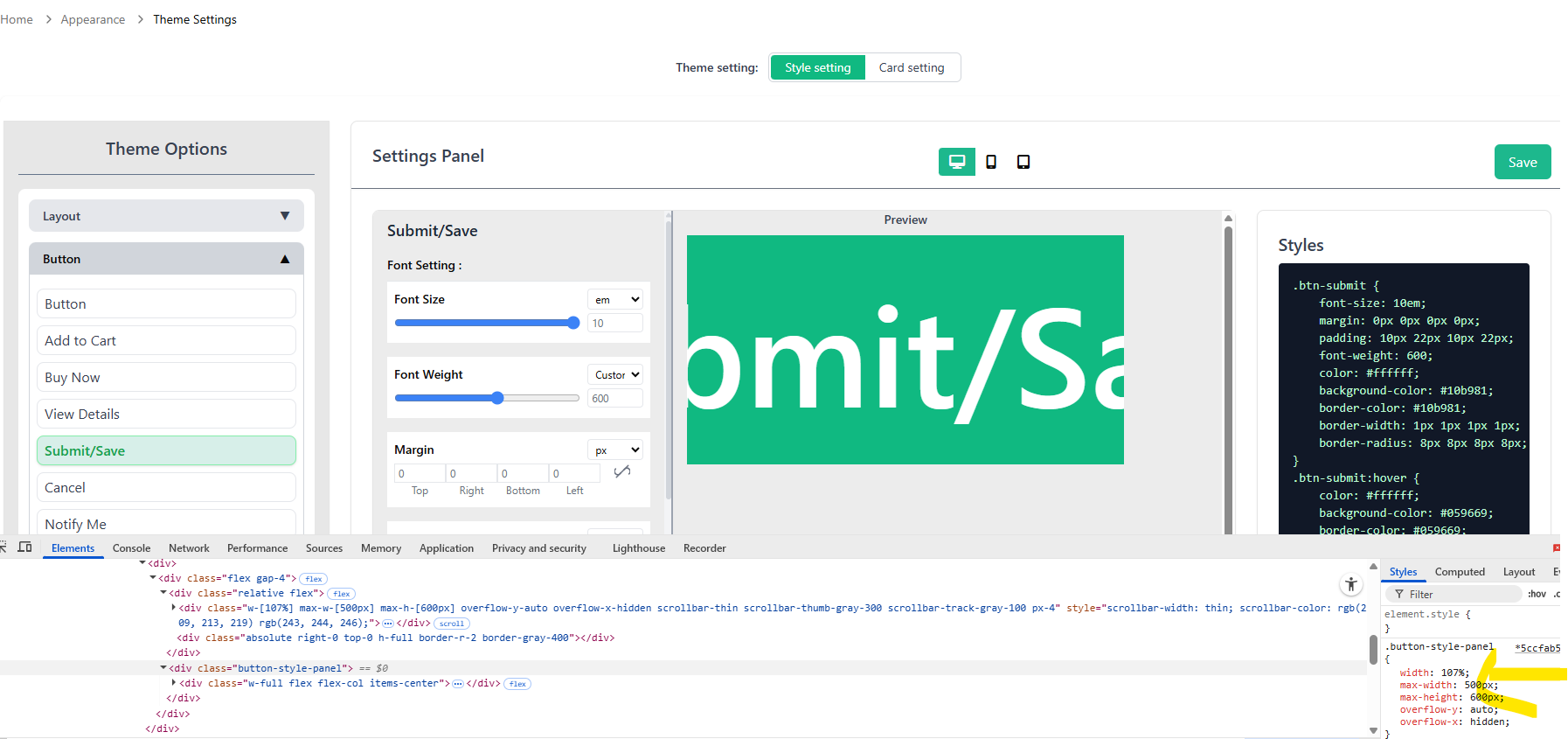This screenshot has height=739, width=1568.
Task: Collapse the Button section in Theme Options
Action: click(x=166, y=259)
